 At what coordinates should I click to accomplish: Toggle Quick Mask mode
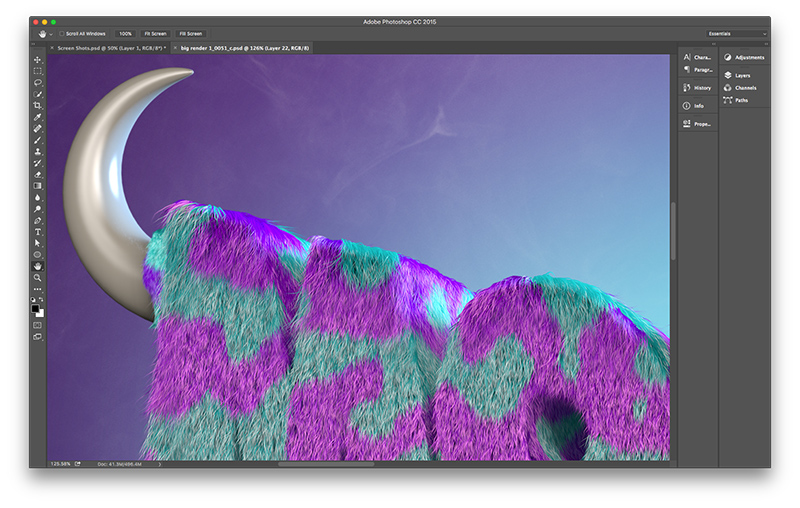(x=38, y=325)
